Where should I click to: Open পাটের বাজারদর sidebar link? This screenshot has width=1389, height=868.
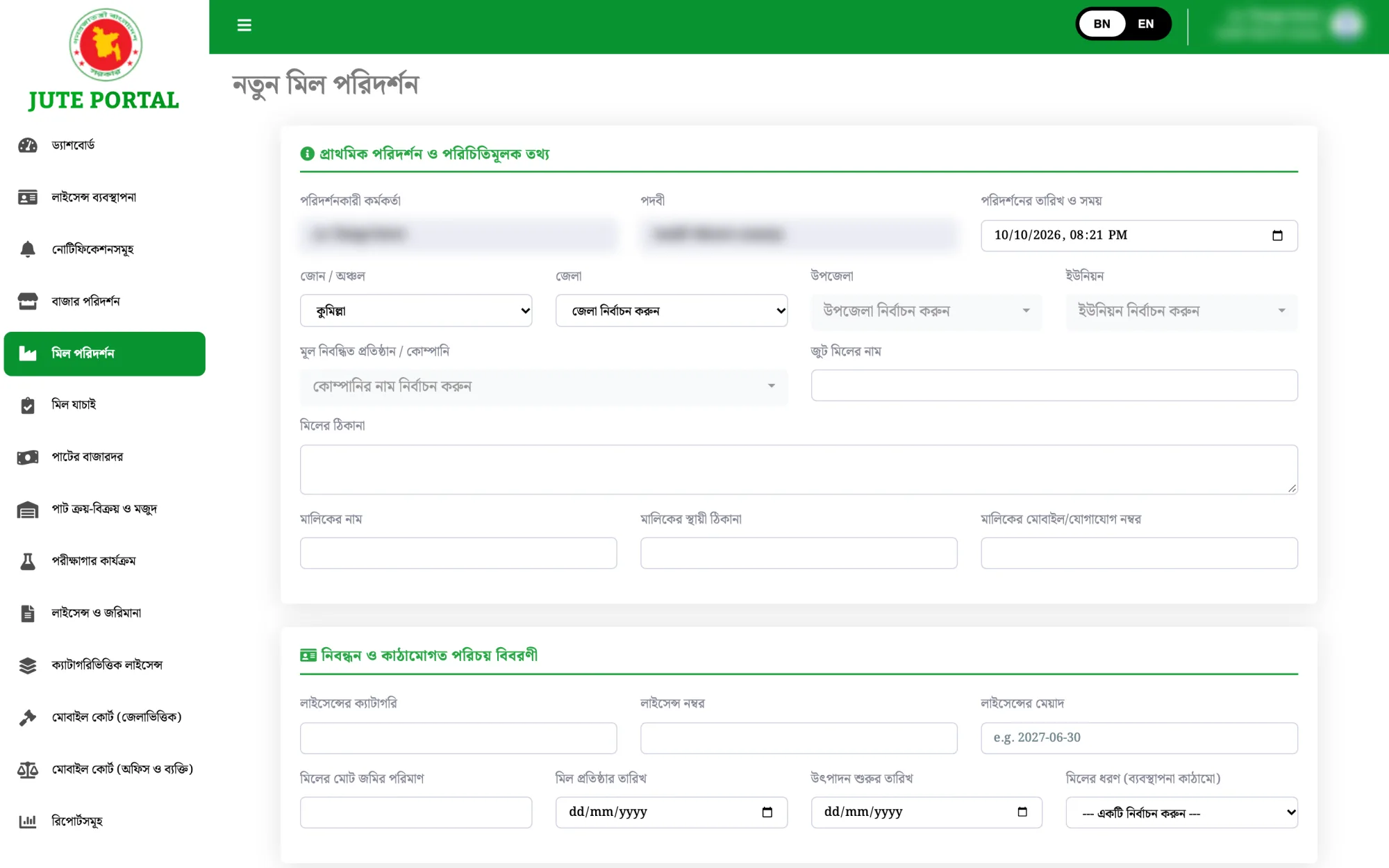(105, 457)
